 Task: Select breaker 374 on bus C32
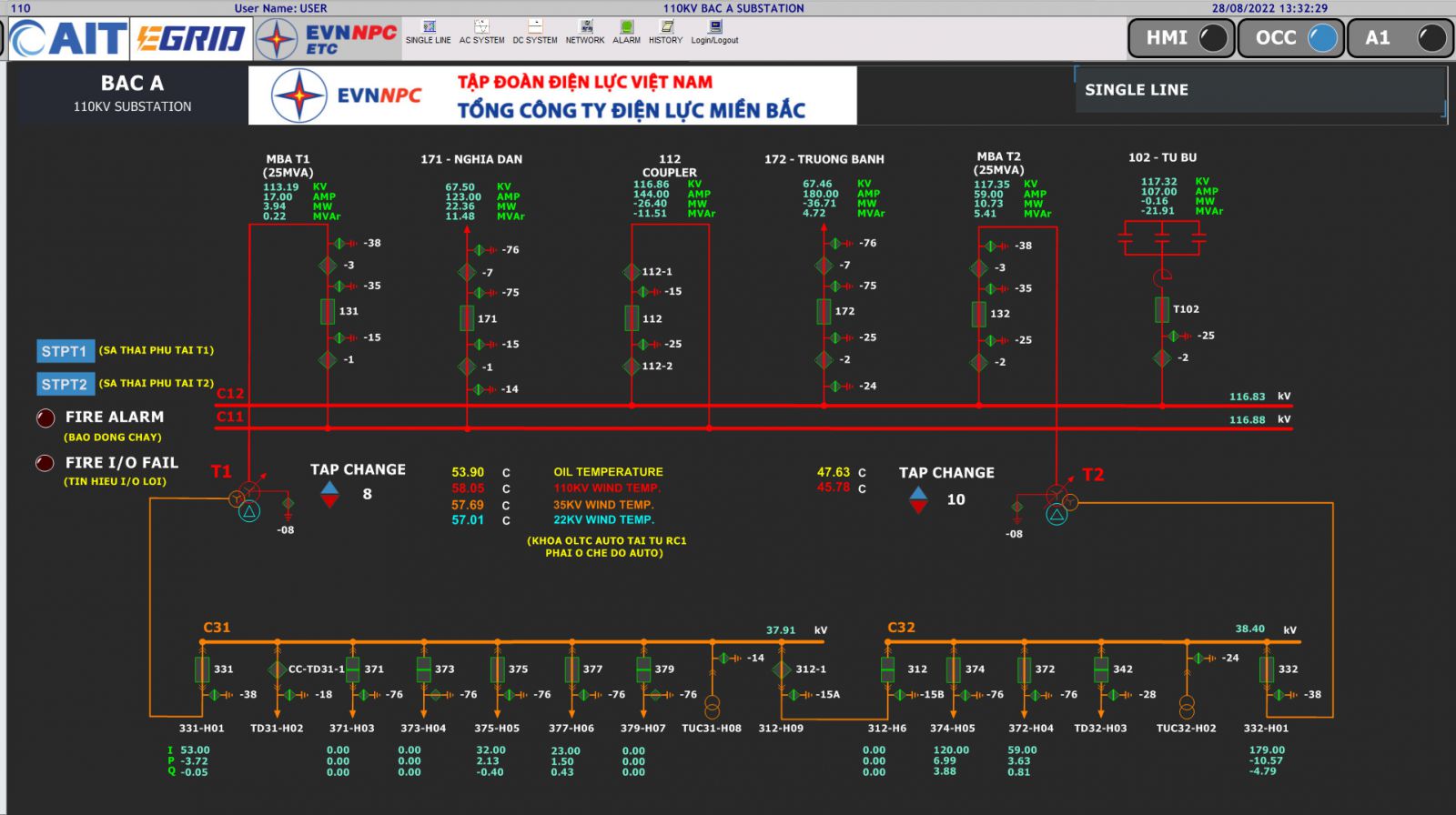[x=953, y=669]
